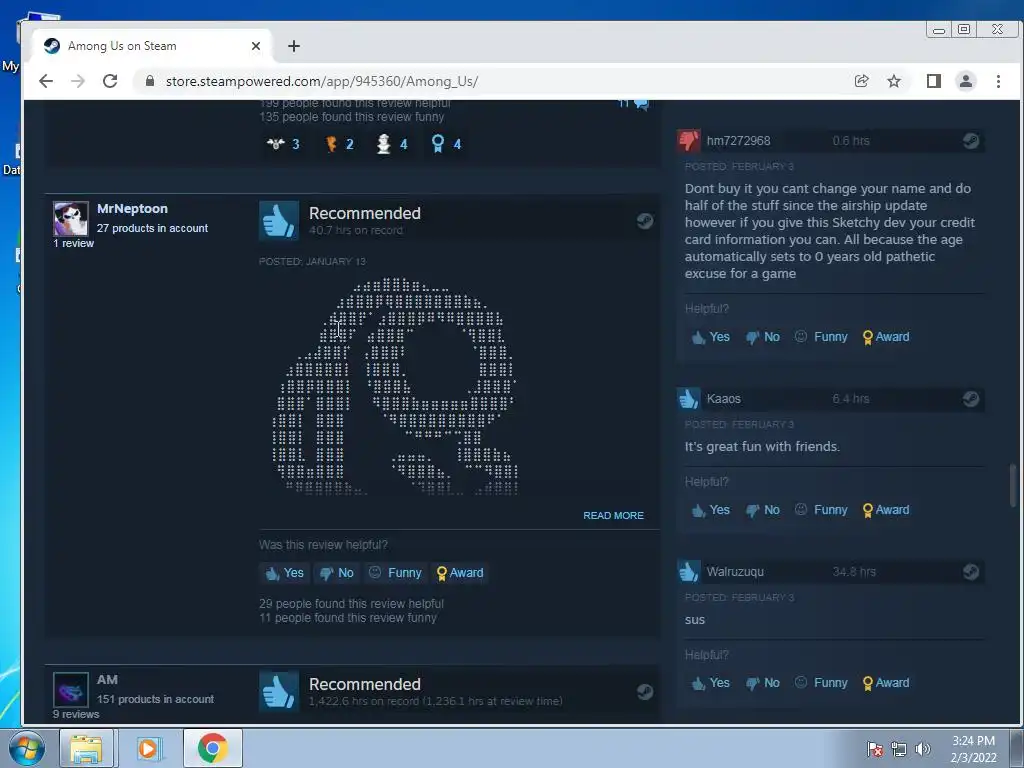This screenshot has width=1024, height=768.
Task: Give Award to Walruzuqu's review
Action: 886,683
